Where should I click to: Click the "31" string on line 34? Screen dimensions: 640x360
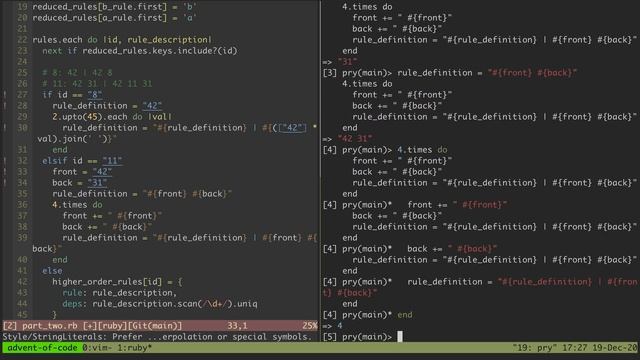[x=98, y=183]
